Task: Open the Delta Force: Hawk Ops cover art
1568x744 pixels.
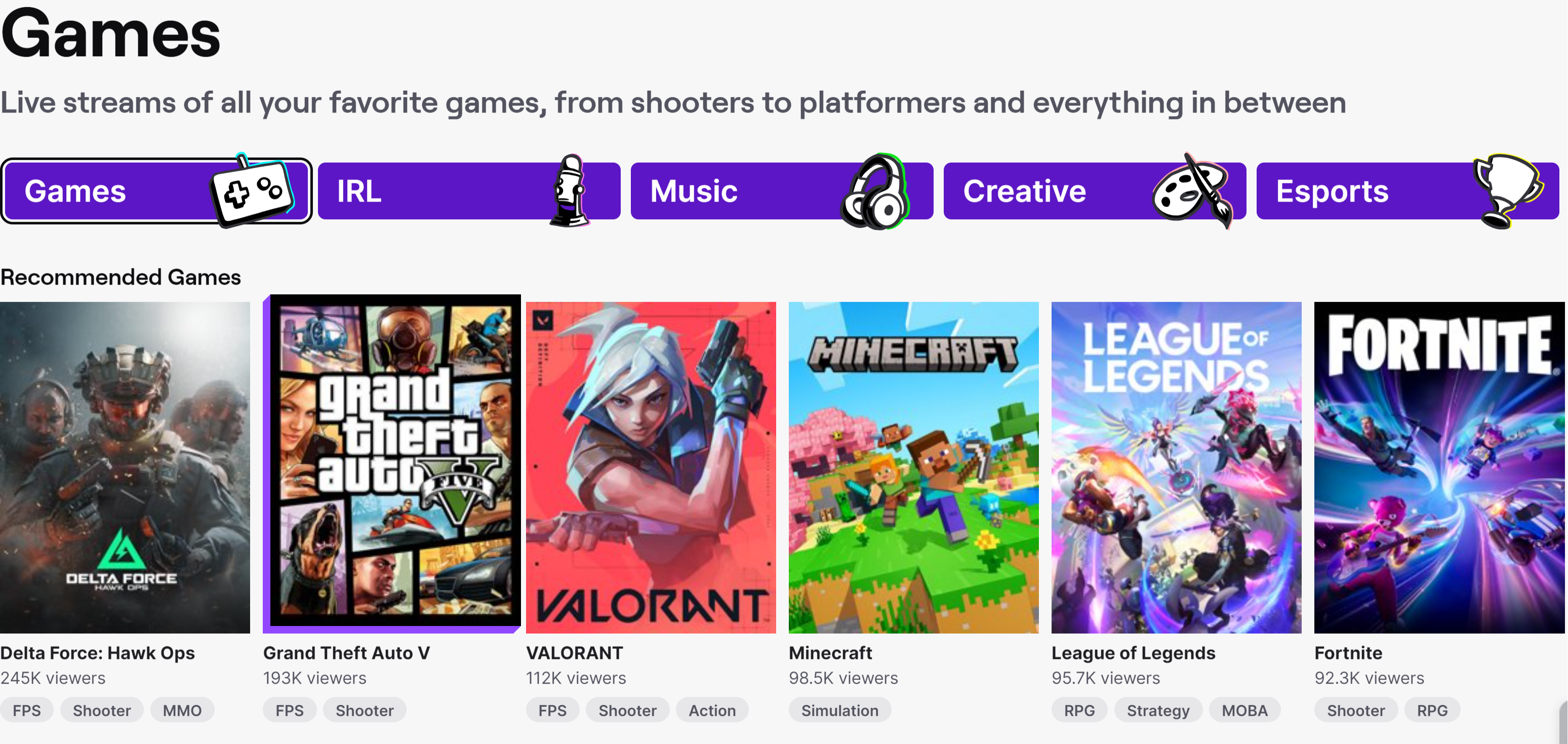Action: [125, 467]
